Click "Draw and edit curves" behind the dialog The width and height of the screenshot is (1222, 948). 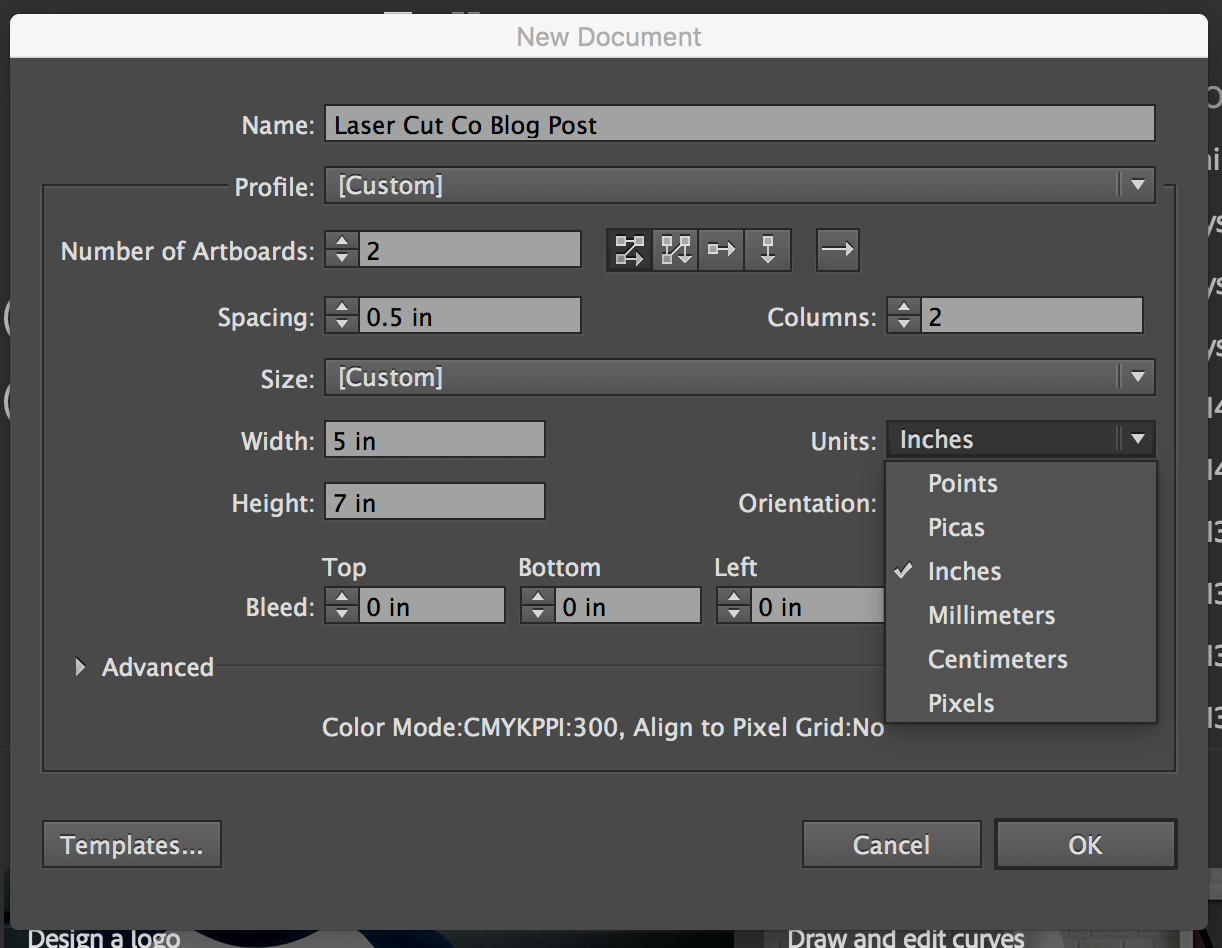coord(906,938)
